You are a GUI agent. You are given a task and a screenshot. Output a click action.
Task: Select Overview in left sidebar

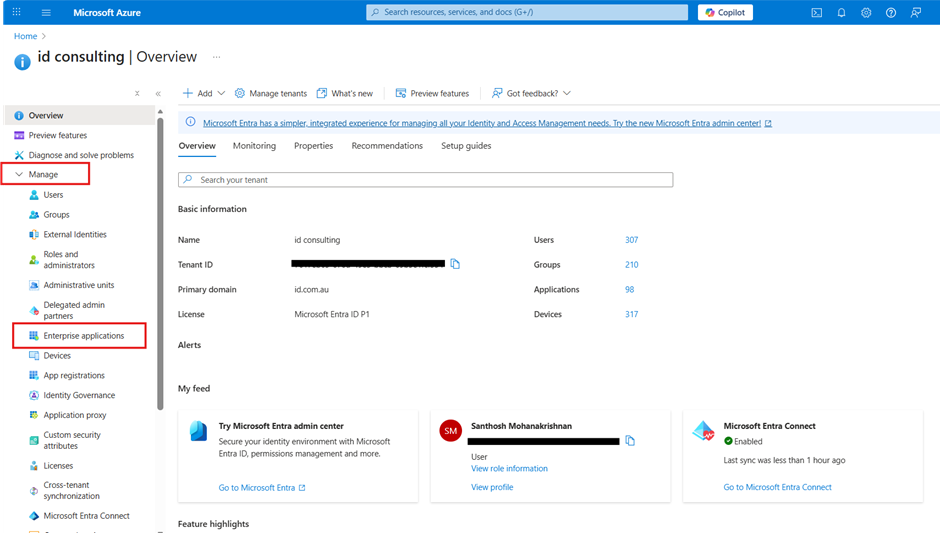[x=79, y=115]
